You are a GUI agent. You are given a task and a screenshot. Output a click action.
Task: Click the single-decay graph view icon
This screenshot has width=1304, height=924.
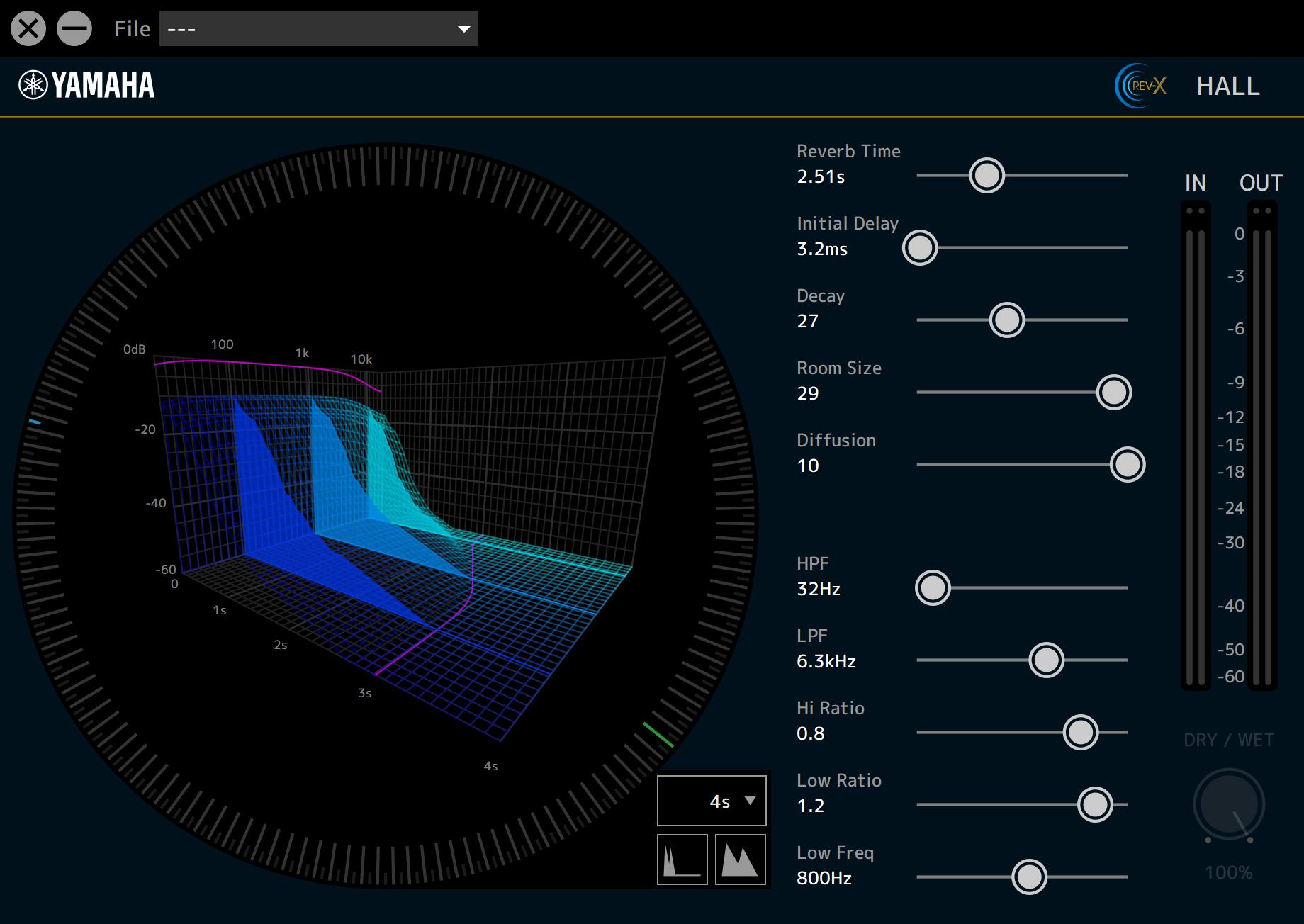click(682, 859)
